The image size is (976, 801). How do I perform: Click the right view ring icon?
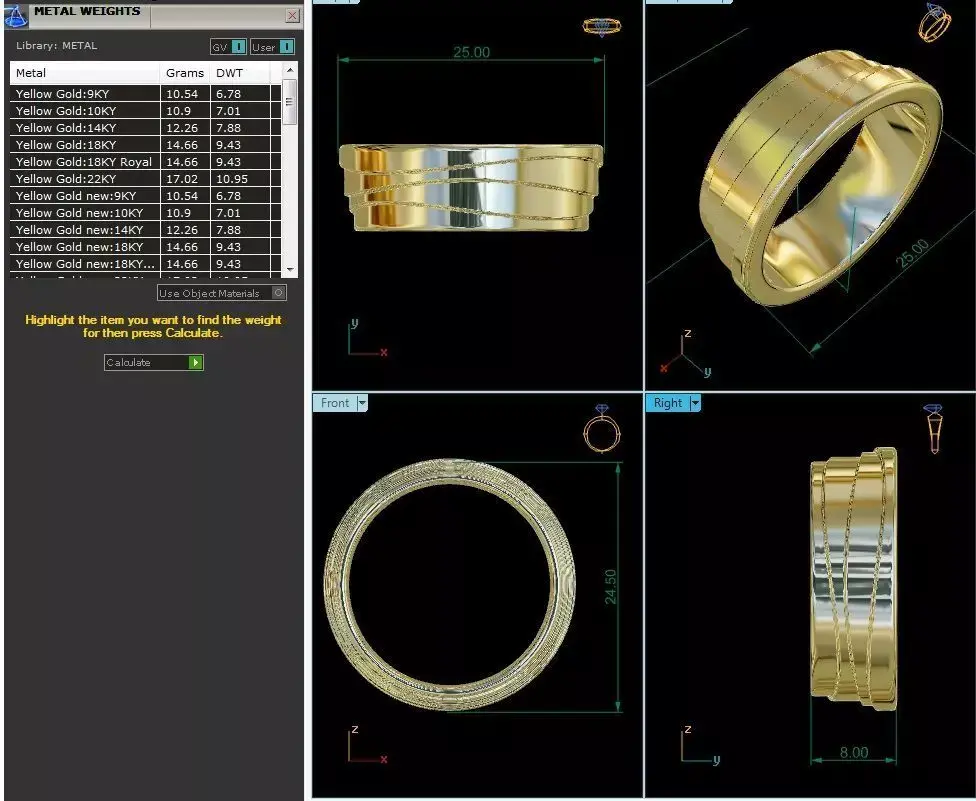[x=934, y=428]
